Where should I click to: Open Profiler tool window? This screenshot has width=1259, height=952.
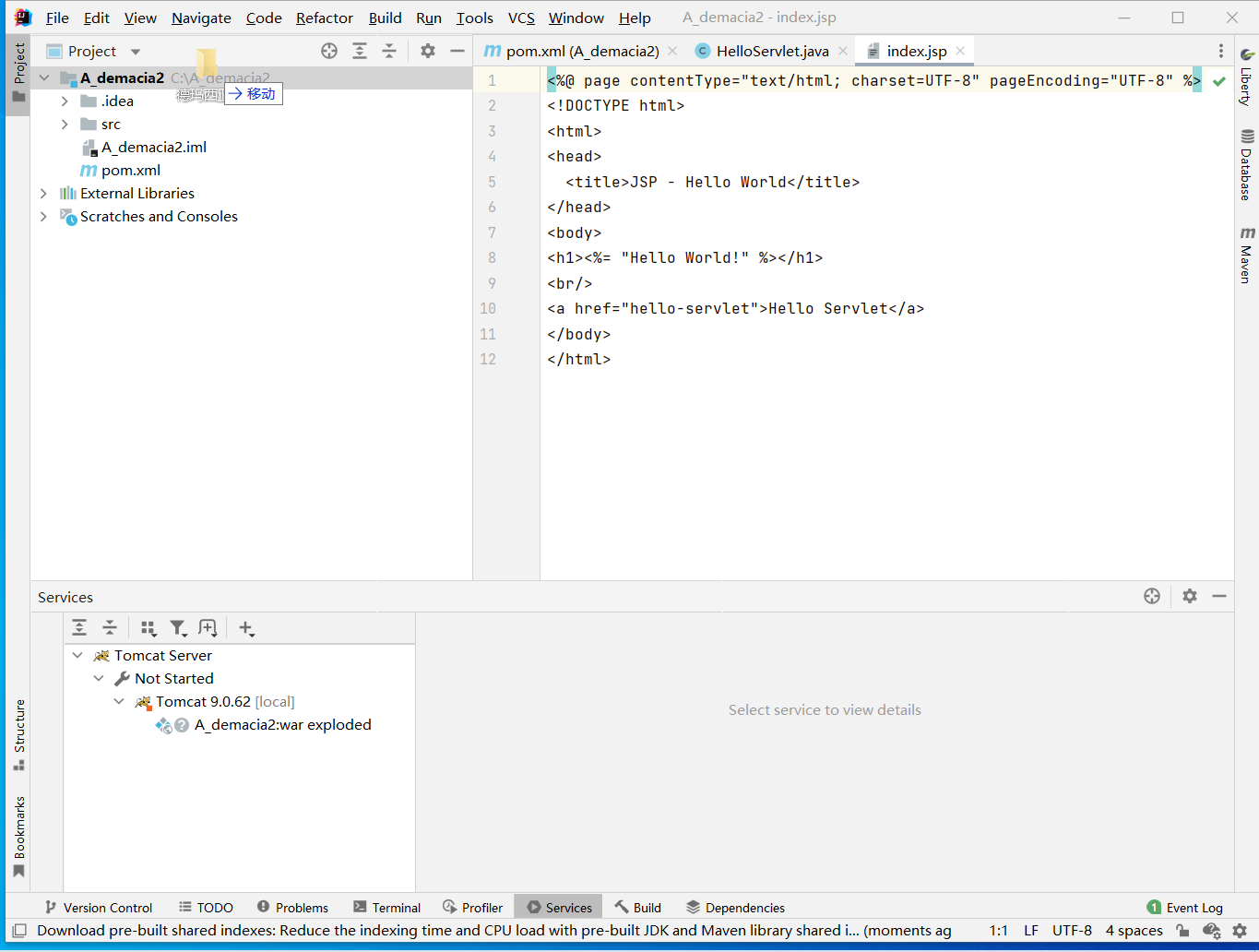(x=472, y=908)
